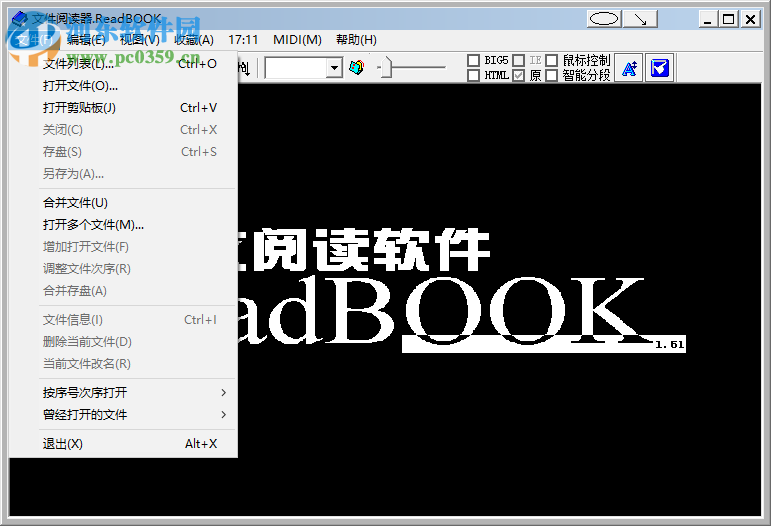Image resolution: width=771 pixels, height=526 pixels.
Task: Open the MIDI(M) menu
Action: pyautogui.click(x=297, y=40)
